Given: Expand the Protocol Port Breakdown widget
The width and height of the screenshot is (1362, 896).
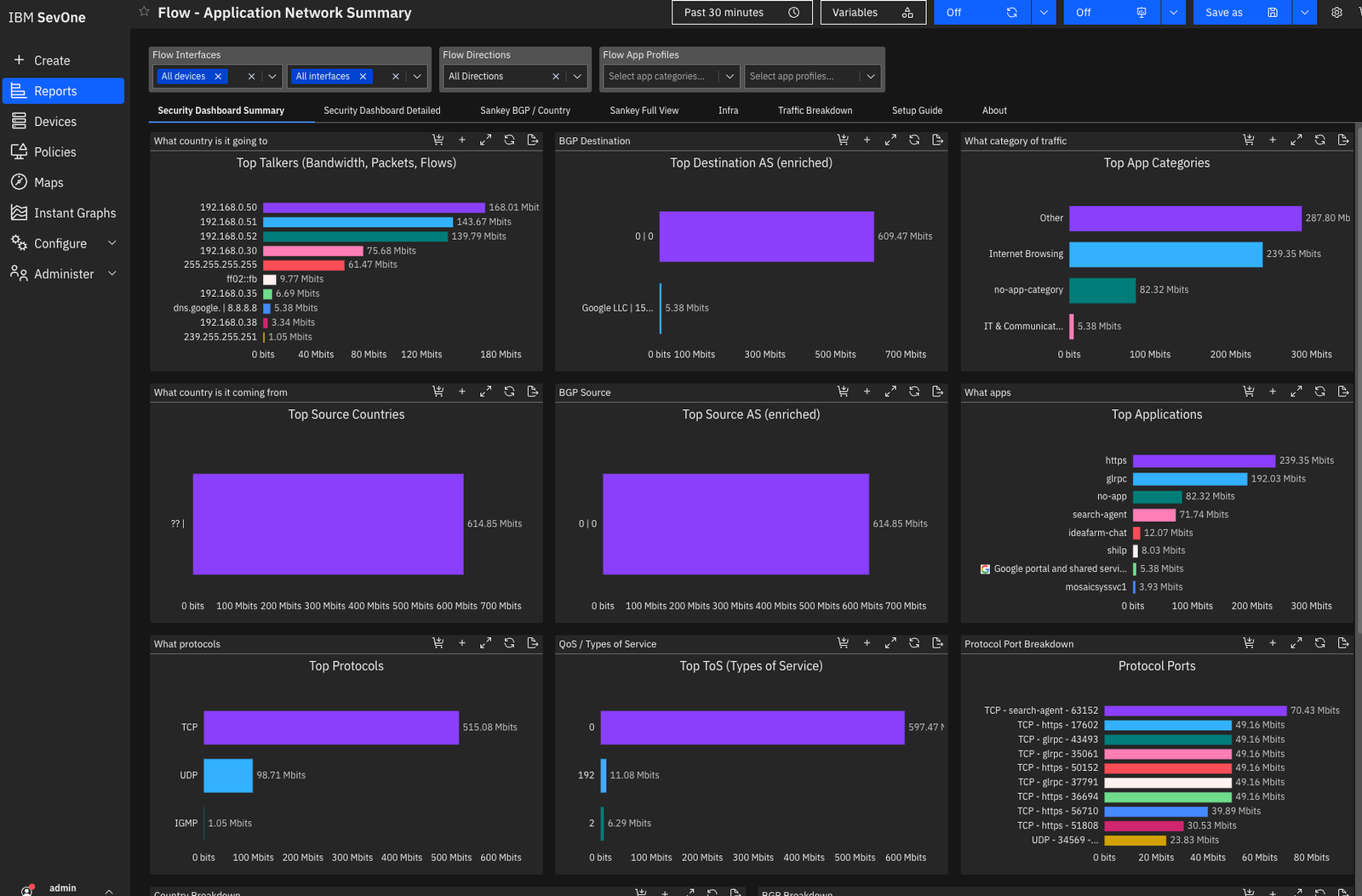Looking at the screenshot, I should click(x=1296, y=643).
